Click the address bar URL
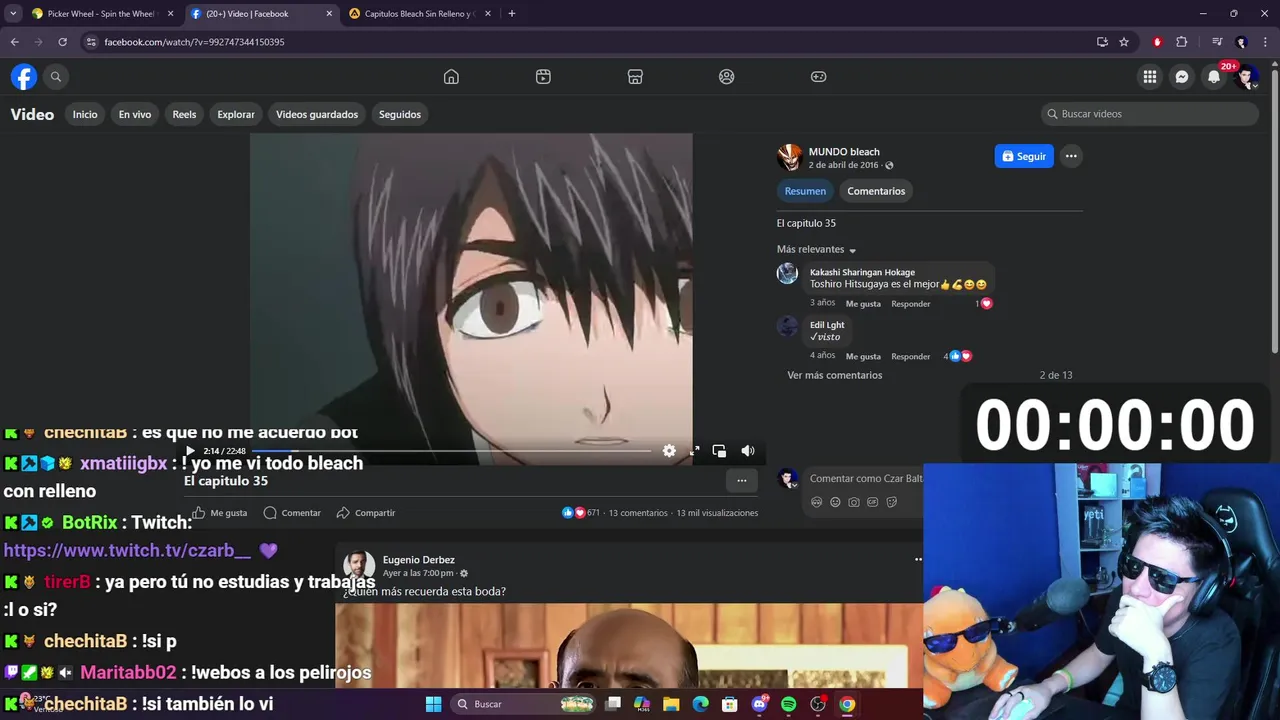This screenshot has height=720, width=1280. coord(194,42)
